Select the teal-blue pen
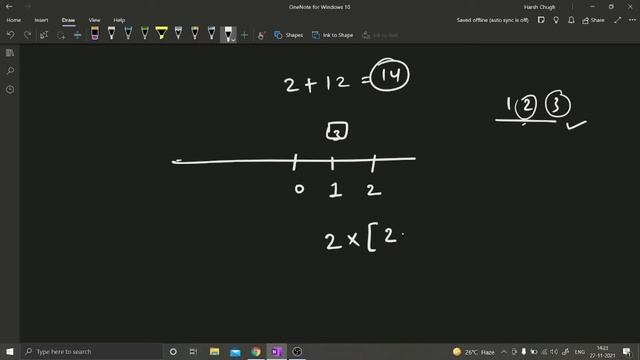Viewport: 640px width, 360px height. point(128,33)
